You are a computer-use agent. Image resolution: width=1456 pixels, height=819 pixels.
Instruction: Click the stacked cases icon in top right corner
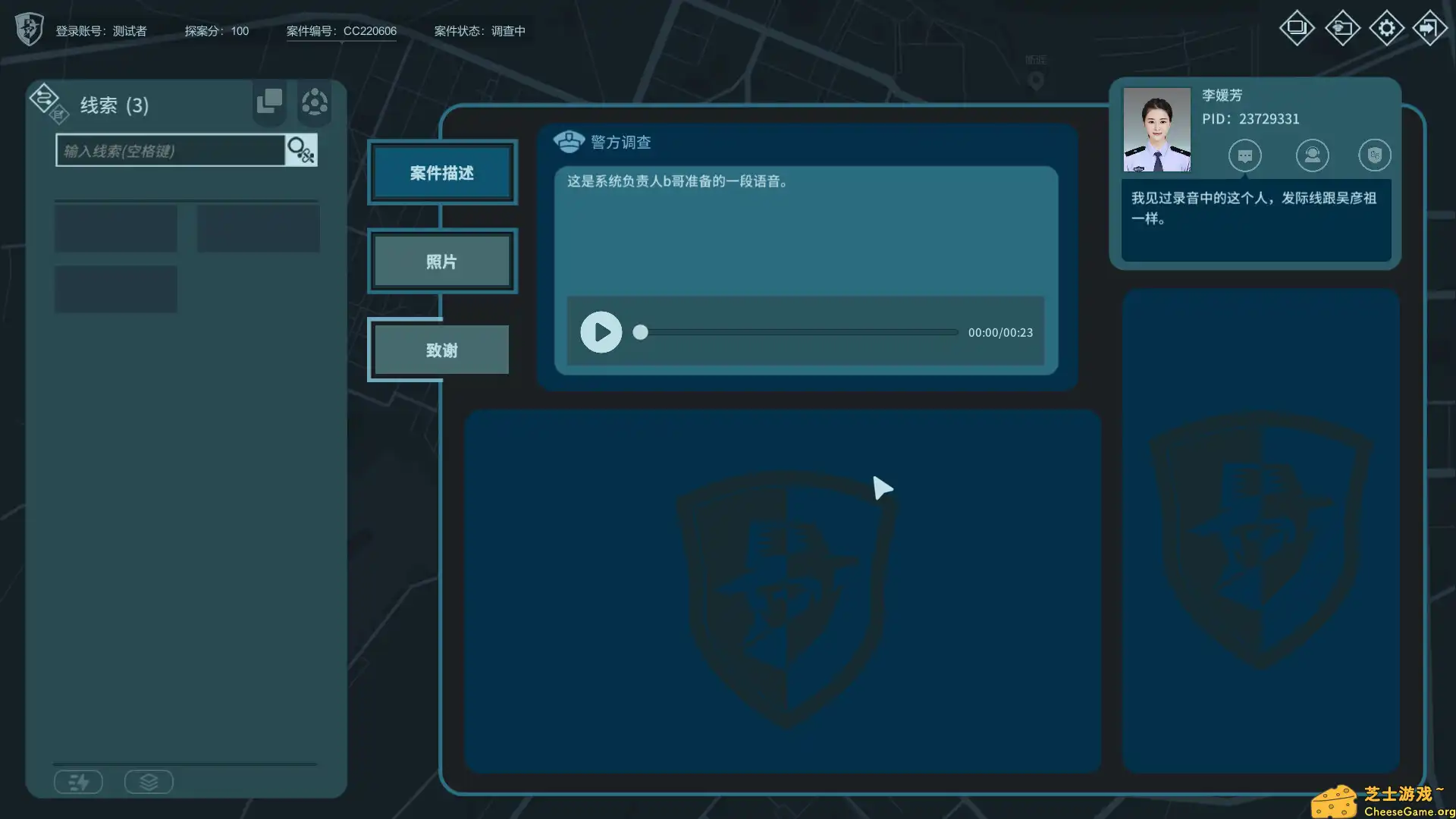coord(1297,27)
